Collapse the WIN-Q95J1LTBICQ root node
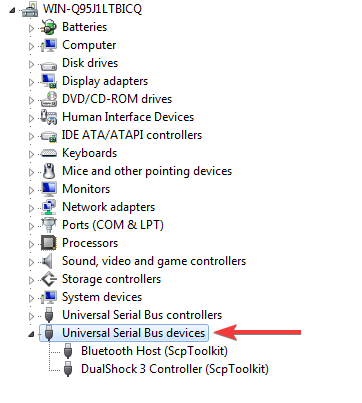 point(12,10)
